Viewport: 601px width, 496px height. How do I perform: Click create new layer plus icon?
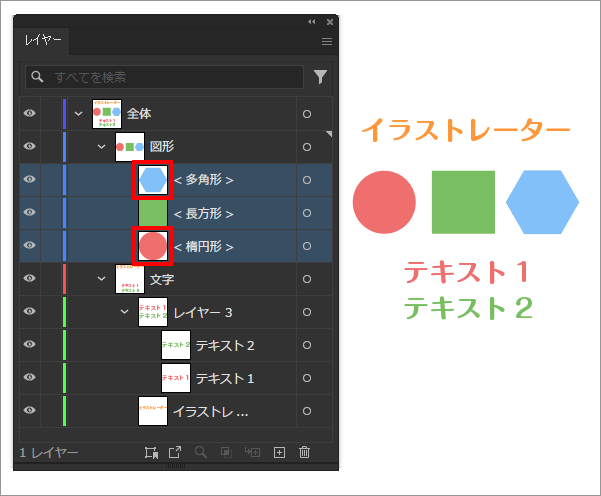coord(279,453)
